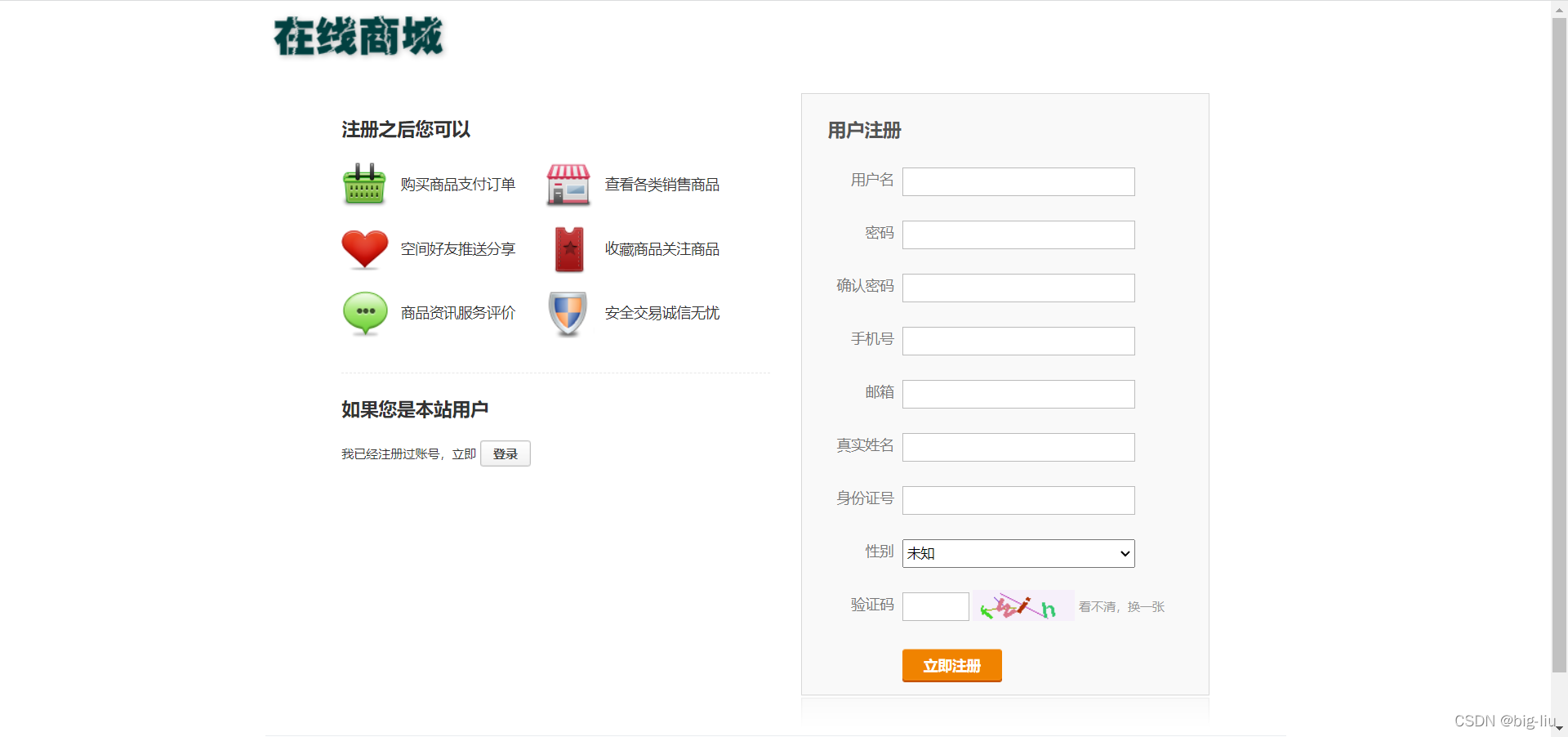This screenshot has height=737, width=1568.
Task: Focus the 验证码 captcha input field
Action: pos(934,605)
